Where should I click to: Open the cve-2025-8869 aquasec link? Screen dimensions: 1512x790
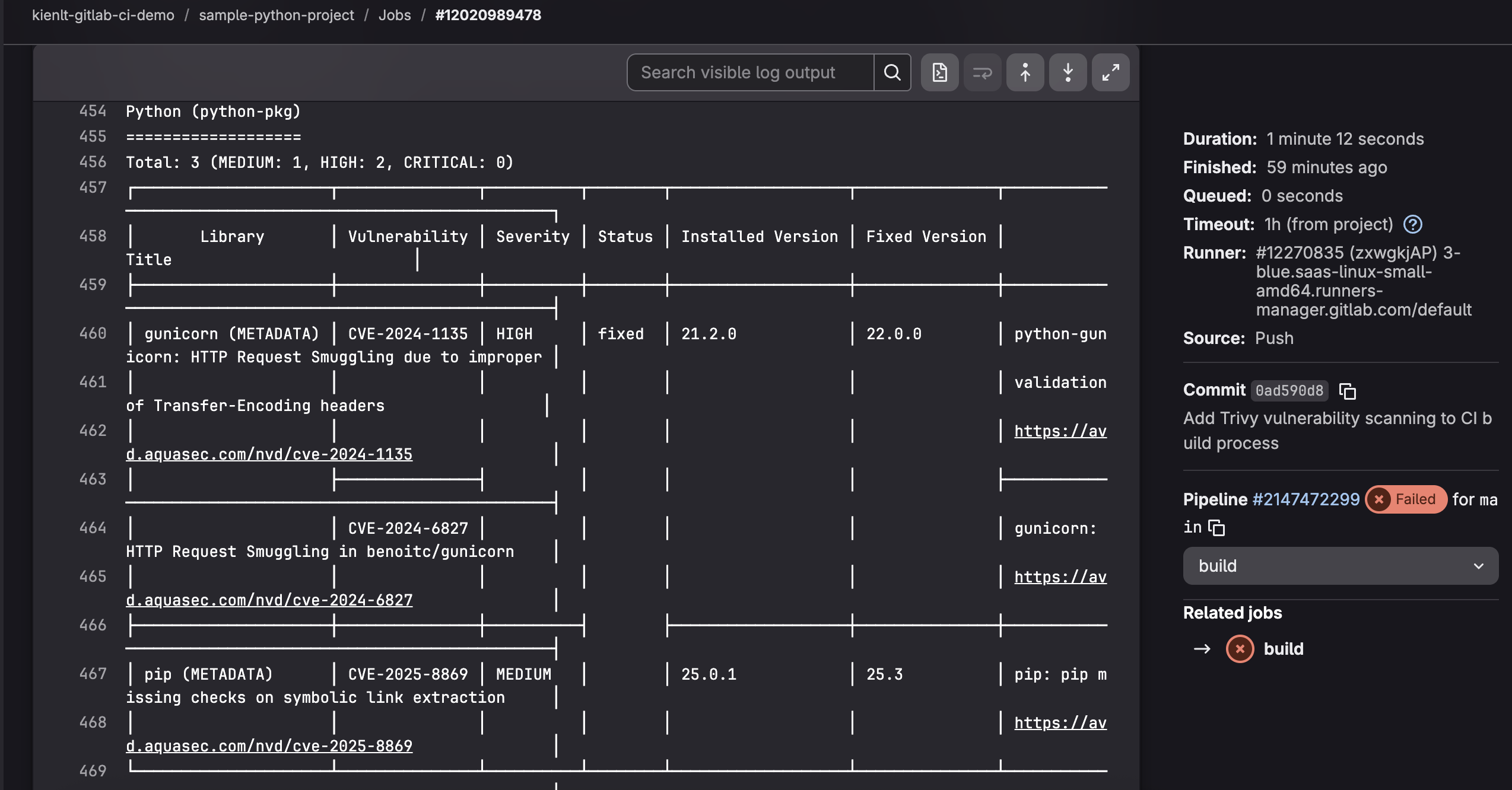coord(269,746)
